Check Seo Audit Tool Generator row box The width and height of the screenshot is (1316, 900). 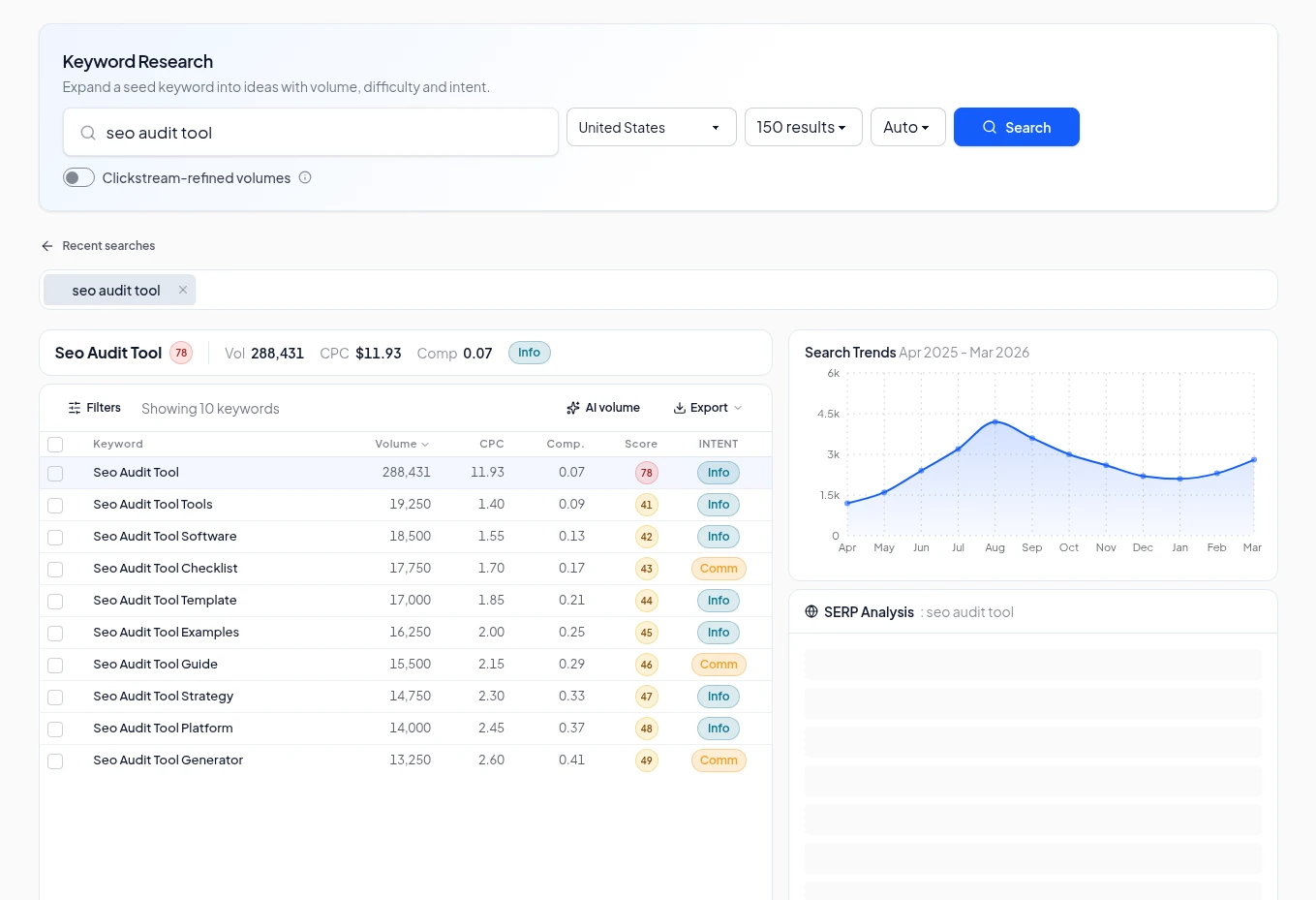pos(55,761)
